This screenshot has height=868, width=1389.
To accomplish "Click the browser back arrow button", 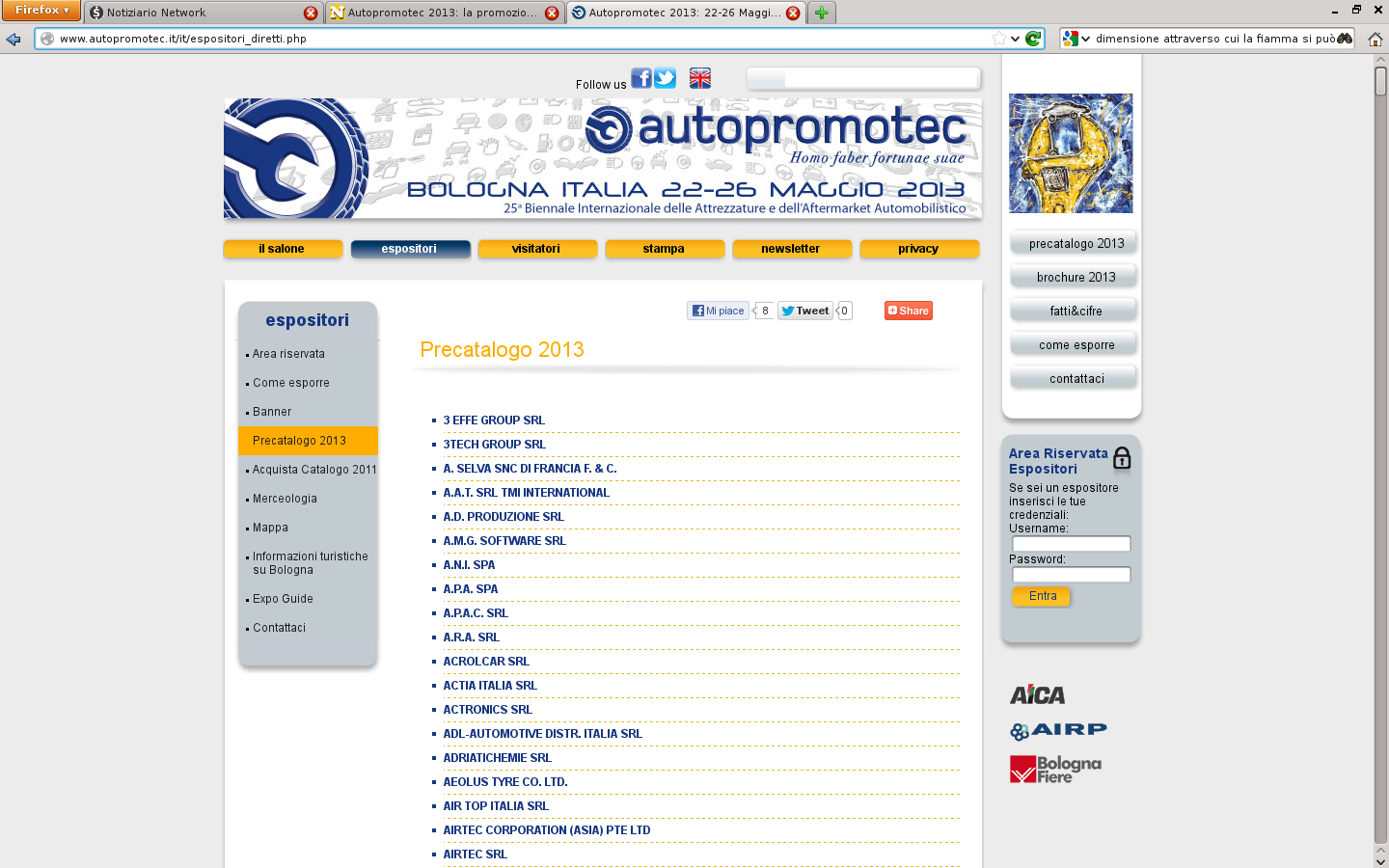I will coord(14,39).
